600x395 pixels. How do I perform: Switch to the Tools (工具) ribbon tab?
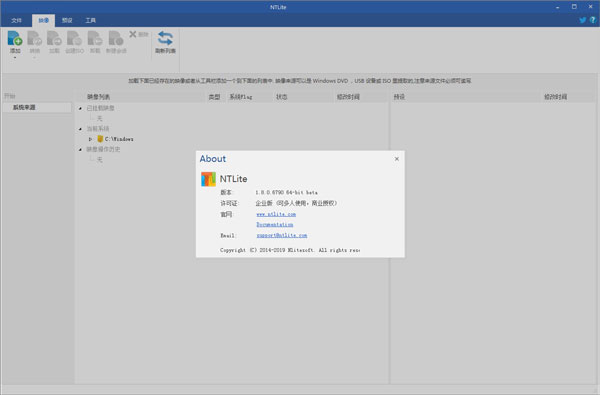coord(90,20)
